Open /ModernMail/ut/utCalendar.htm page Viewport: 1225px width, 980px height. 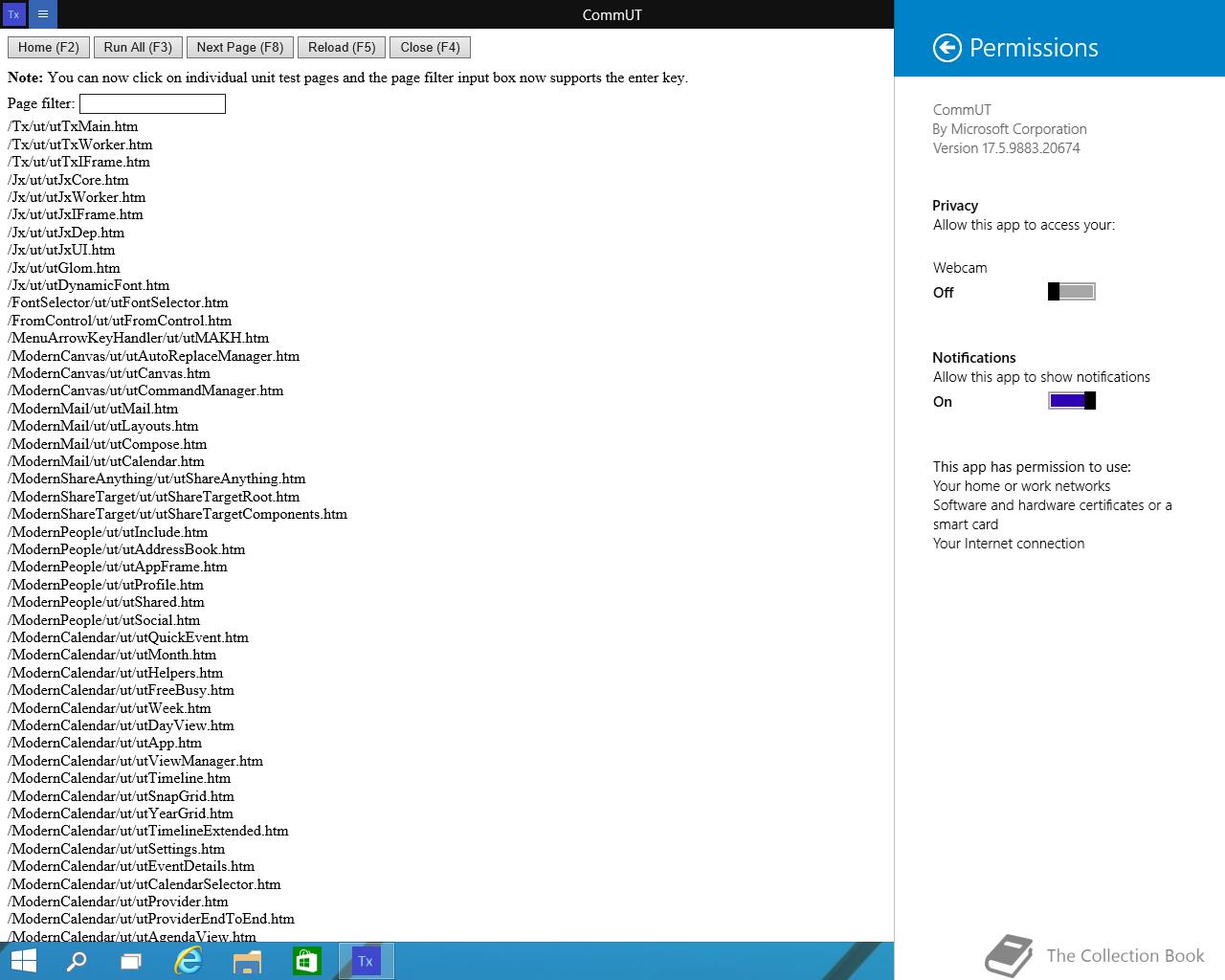(x=106, y=461)
